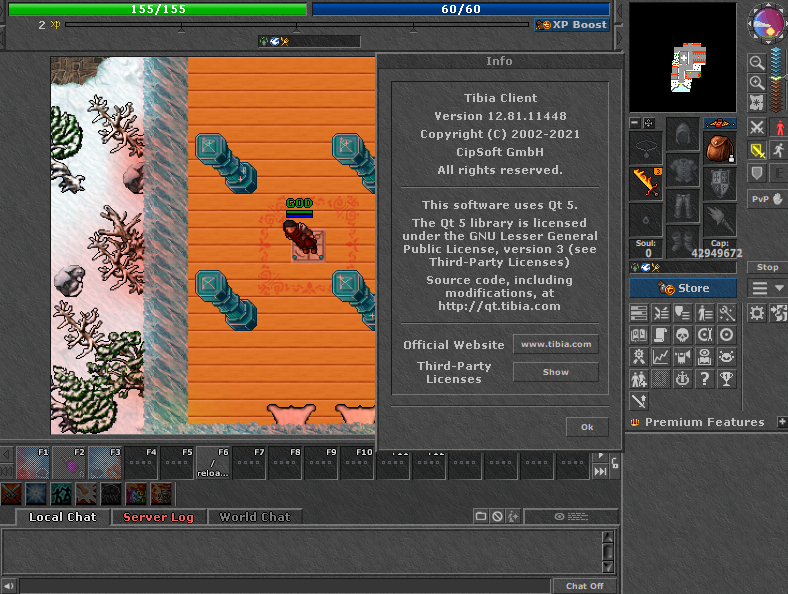Select offensive crossed-swords fight mode

point(756,128)
